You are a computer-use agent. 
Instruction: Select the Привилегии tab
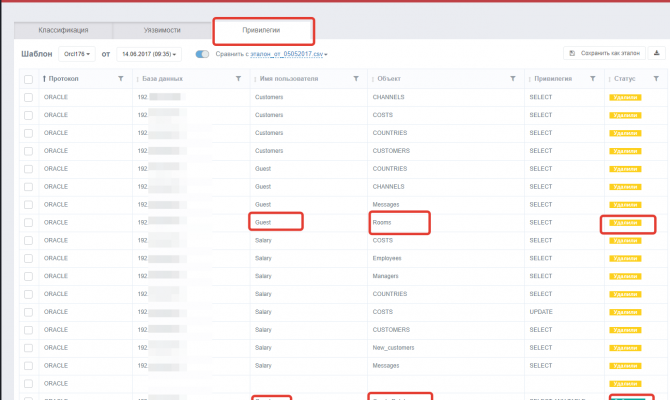point(261,30)
